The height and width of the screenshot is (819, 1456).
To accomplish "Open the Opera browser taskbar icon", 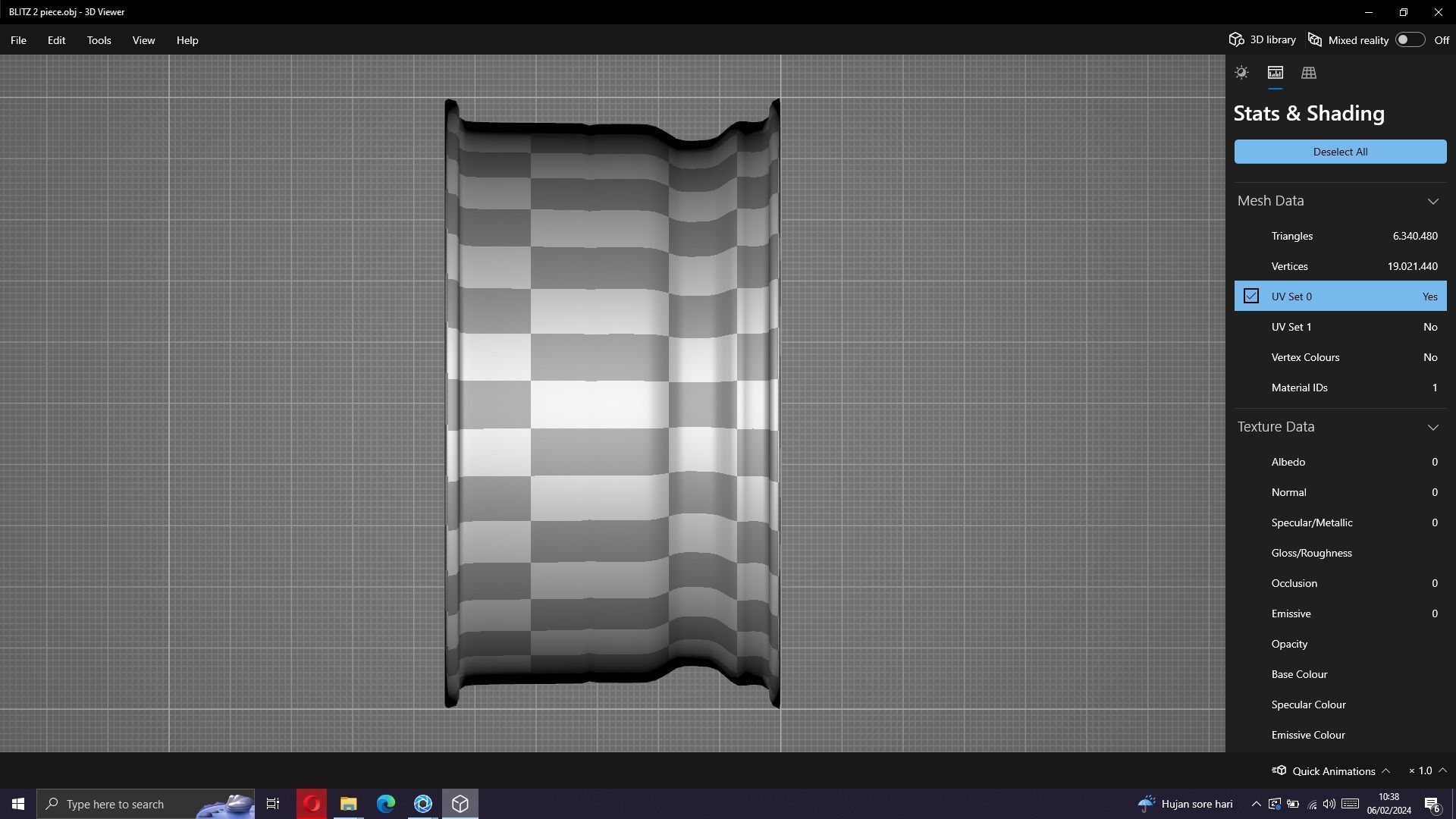I will (x=311, y=804).
